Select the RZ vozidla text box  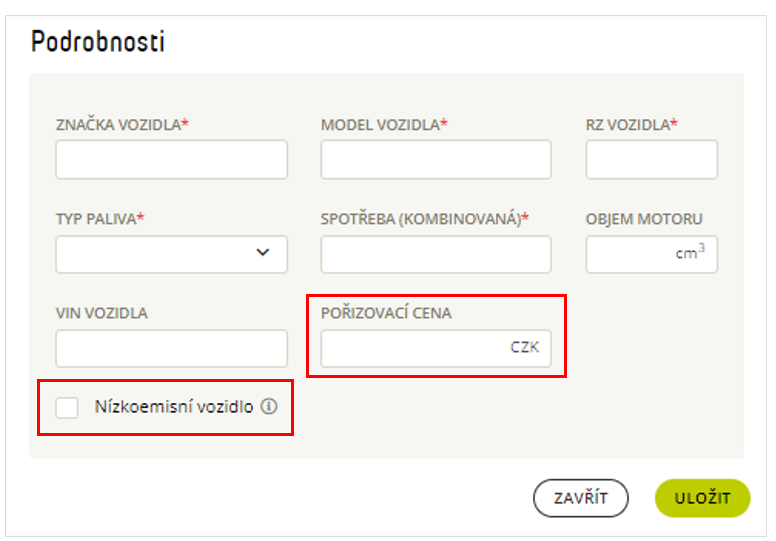[x=652, y=159]
